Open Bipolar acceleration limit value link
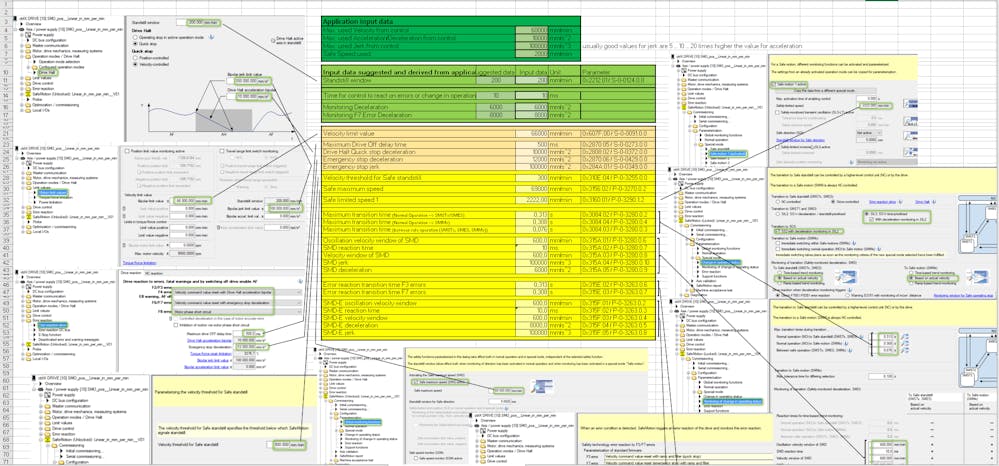 (x=206, y=367)
